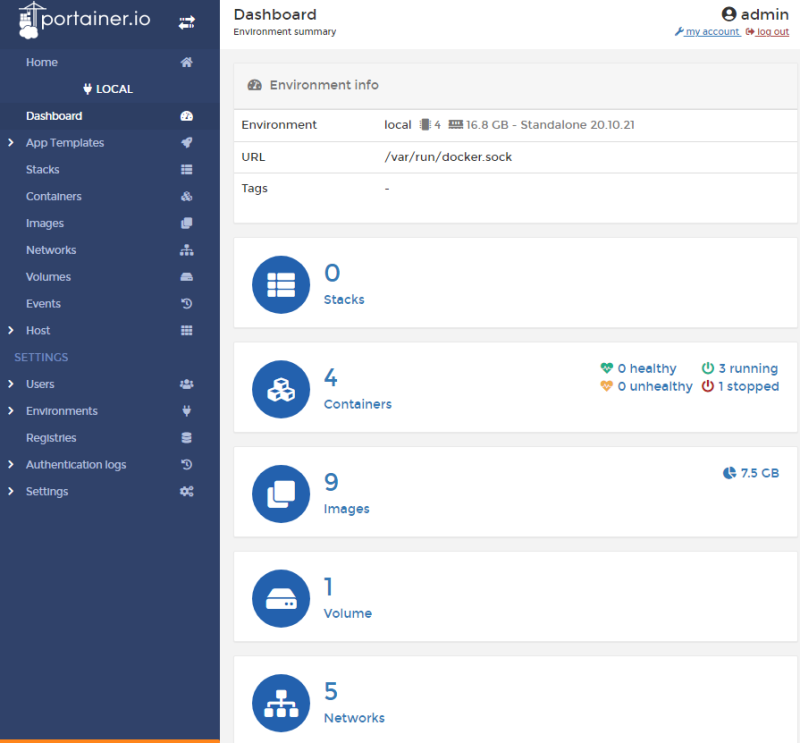Open the Home menu entry
The image size is (800, 743).
41,62
